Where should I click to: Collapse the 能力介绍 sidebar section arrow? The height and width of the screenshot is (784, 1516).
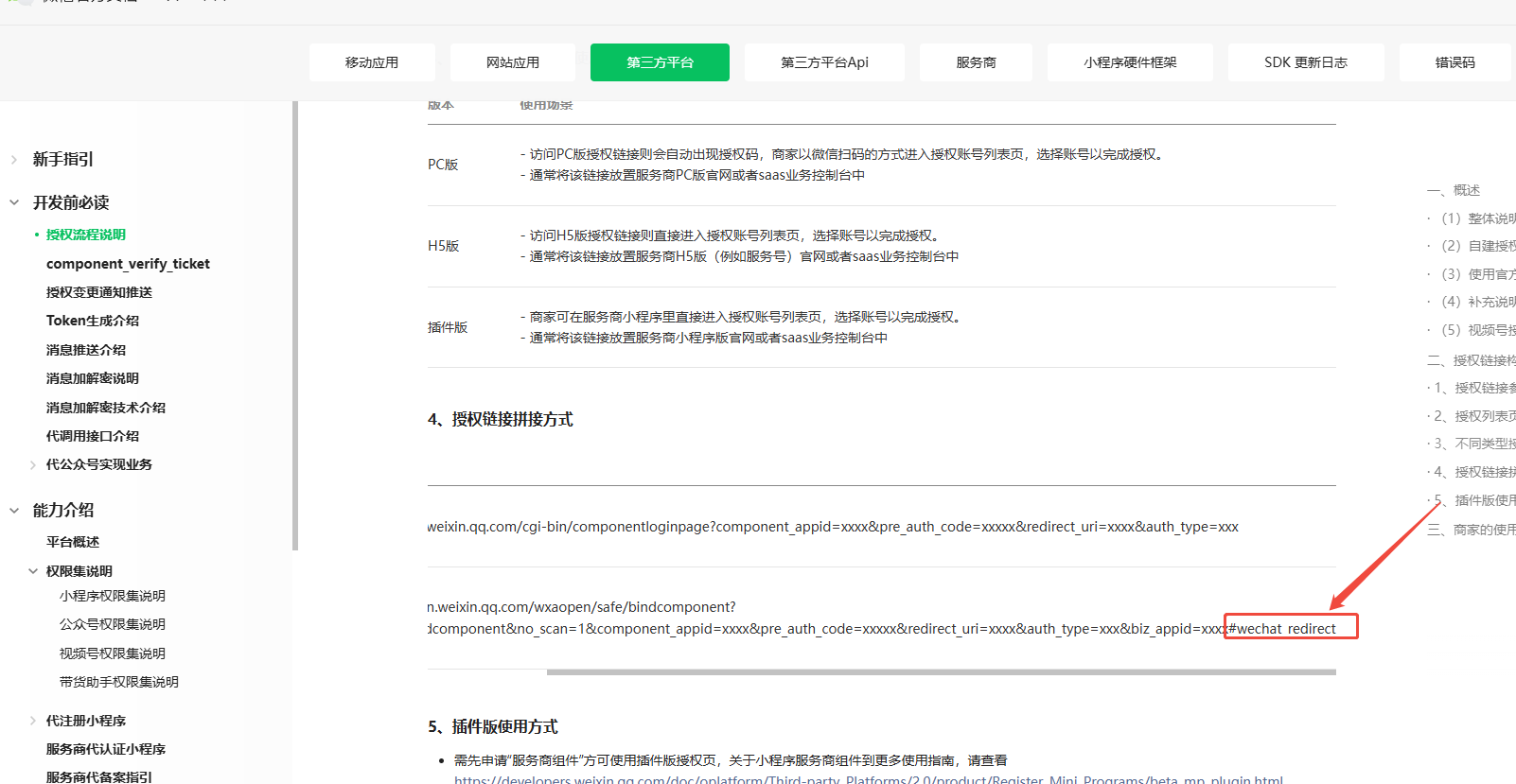coord(14,511)
